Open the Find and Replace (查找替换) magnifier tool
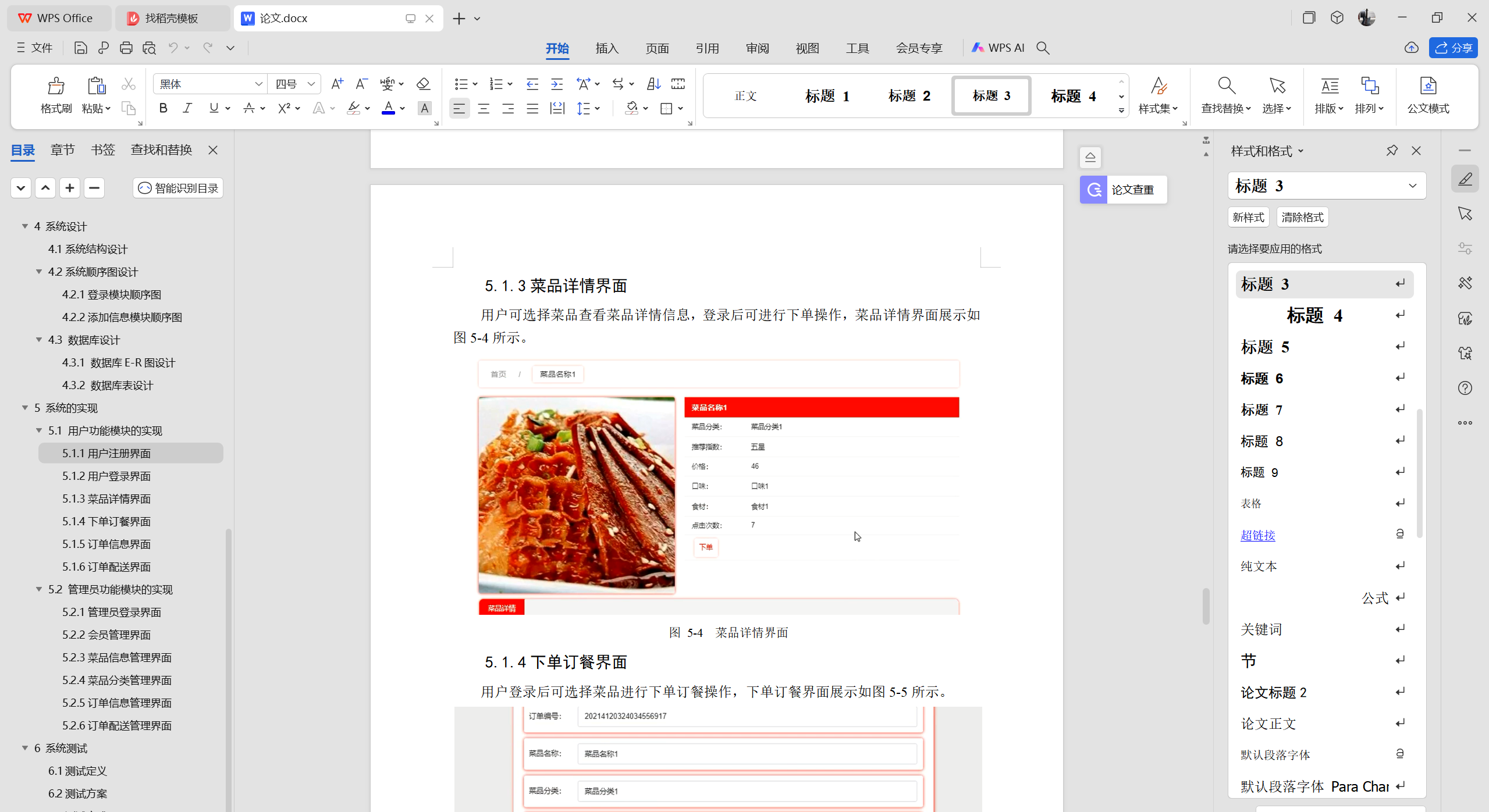Screen dimensions: 1489x812 click(1226, 86)
